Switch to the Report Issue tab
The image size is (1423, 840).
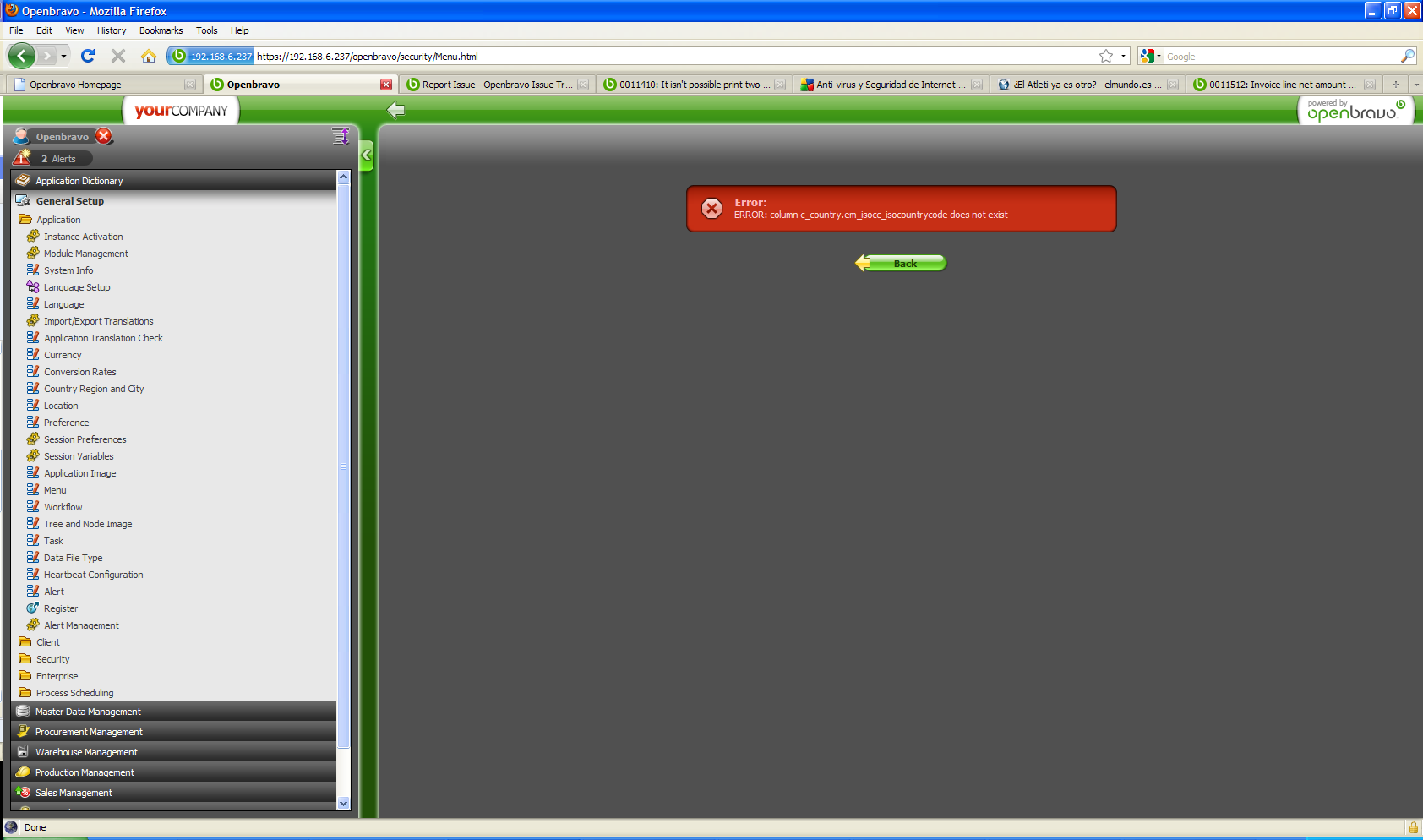point(497,85)
